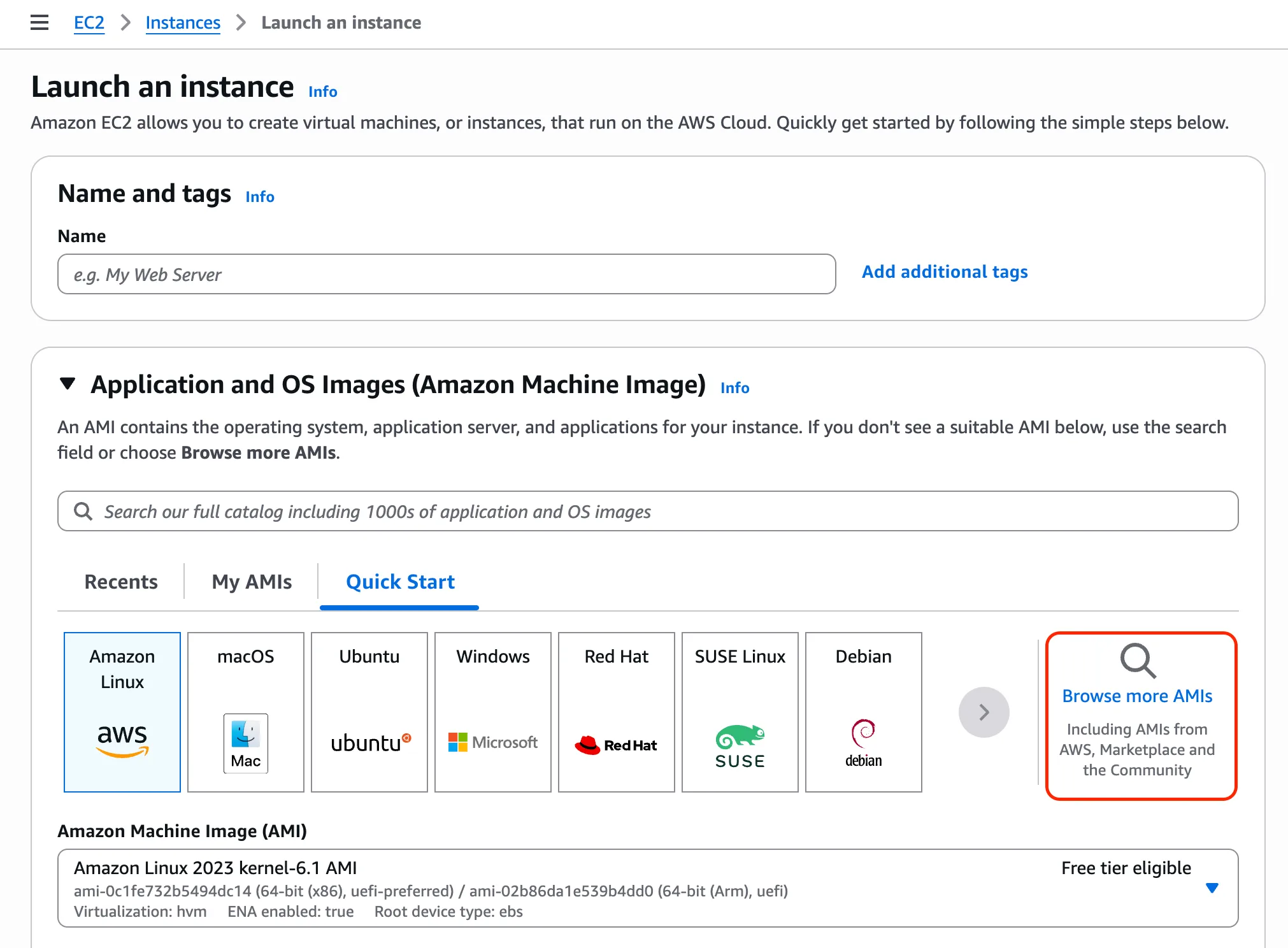Open the hamburger navigation menu
Image resolution: width=1288 pixels, height=948 pixels.
tap(39, 23)
